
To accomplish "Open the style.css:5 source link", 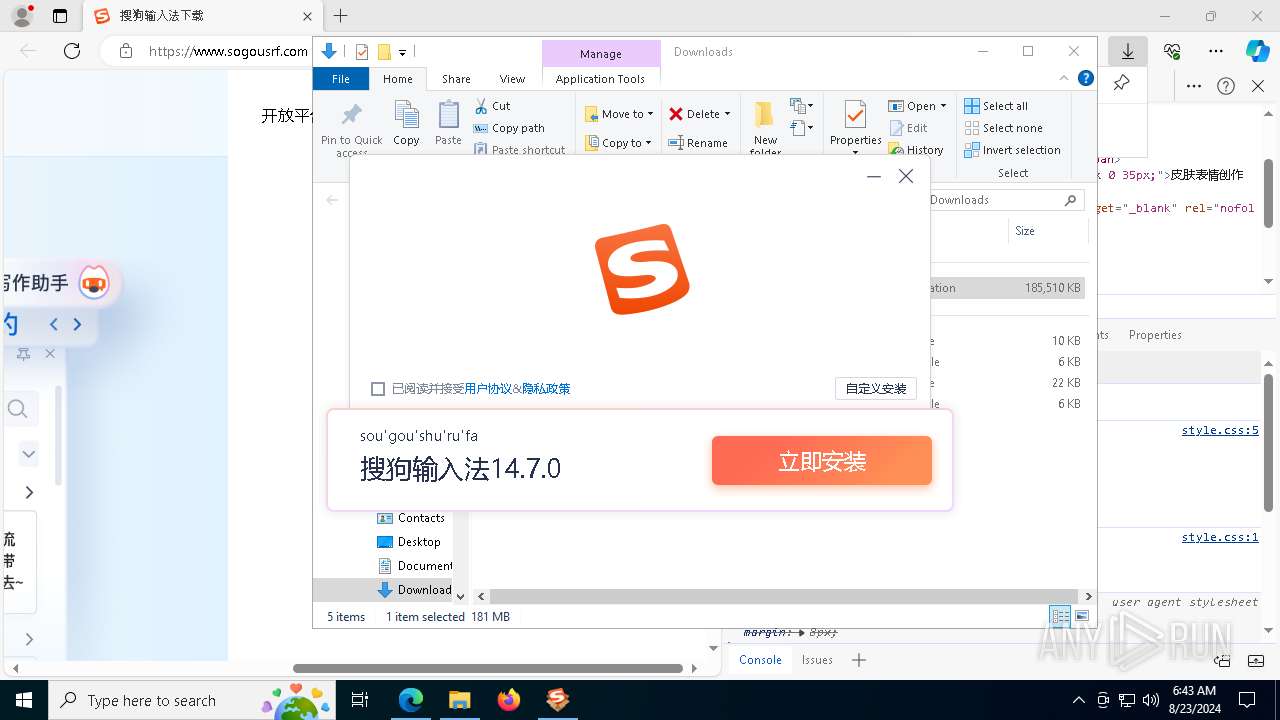I will pyautogui.click(x=1220, y=430).
